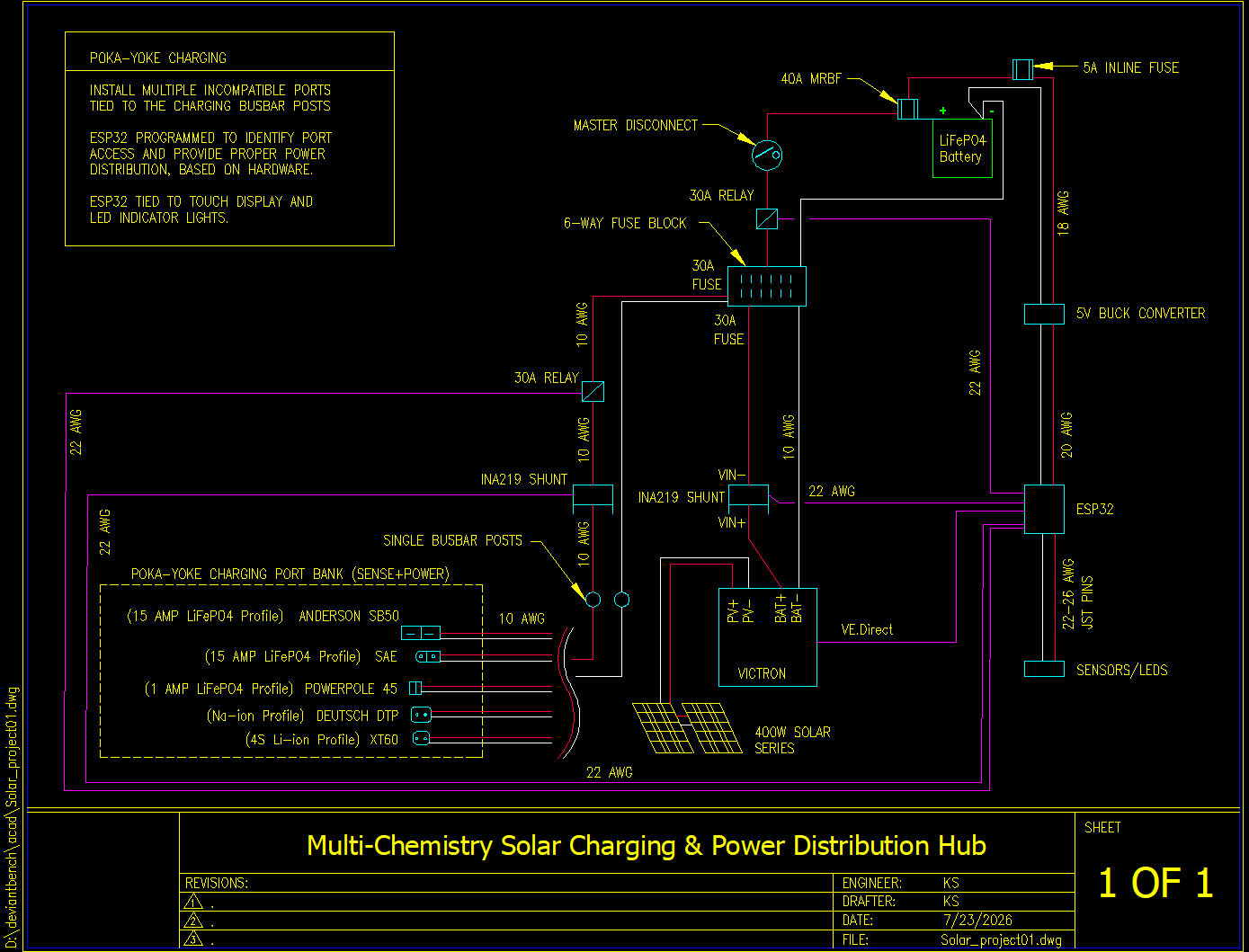Click revision triangle number 1
Viewport: 1249px width, 952px height.
[x=192, y=902]
